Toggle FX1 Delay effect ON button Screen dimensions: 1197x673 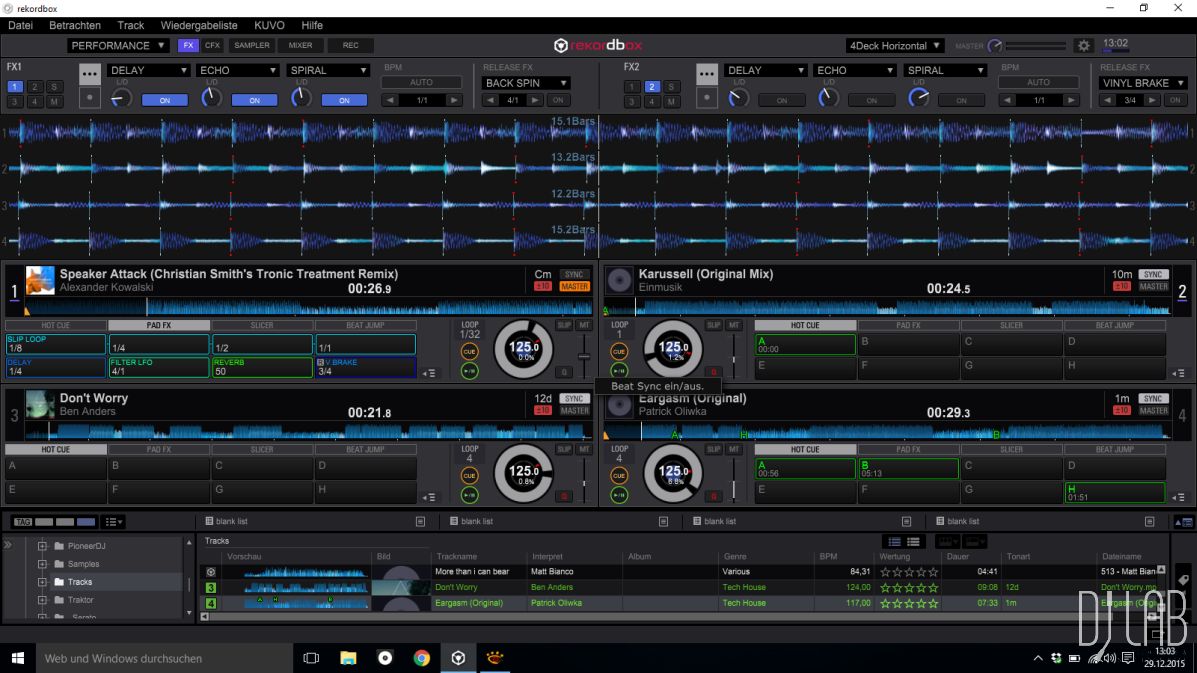(x=165, y=100)
